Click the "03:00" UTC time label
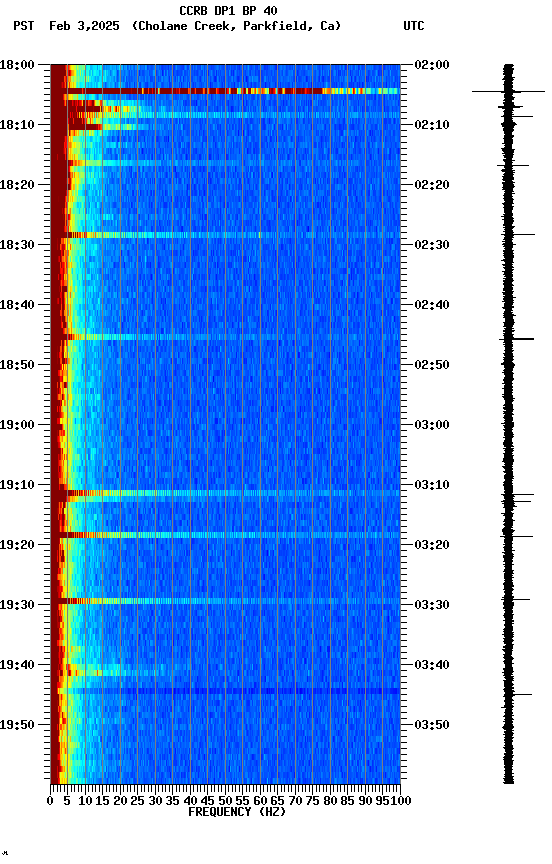552x864 pixels. pyautogui.click(x=432, y=425)
